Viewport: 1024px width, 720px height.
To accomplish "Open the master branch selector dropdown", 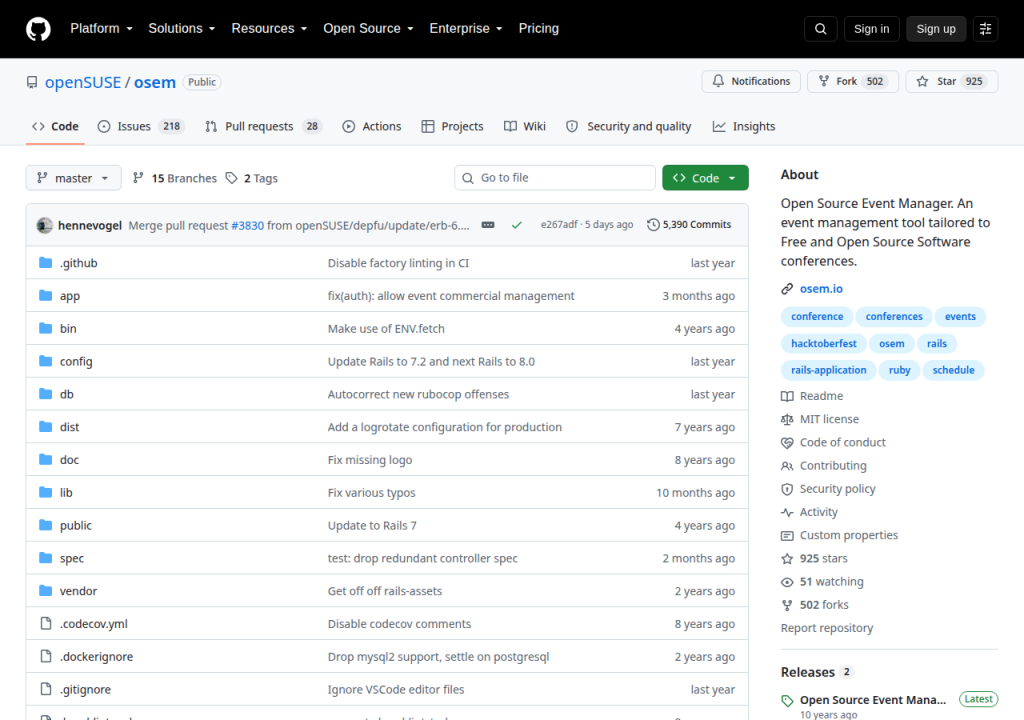I will (73, 178).
